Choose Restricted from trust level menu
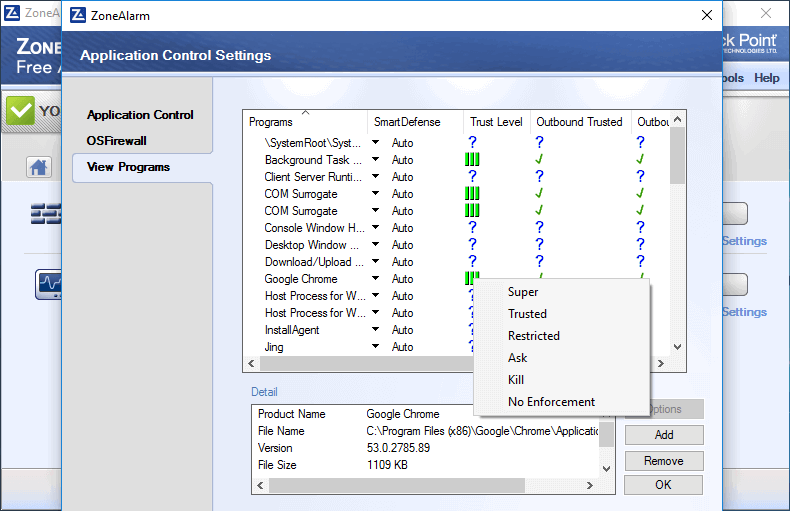 coord(562,336)
